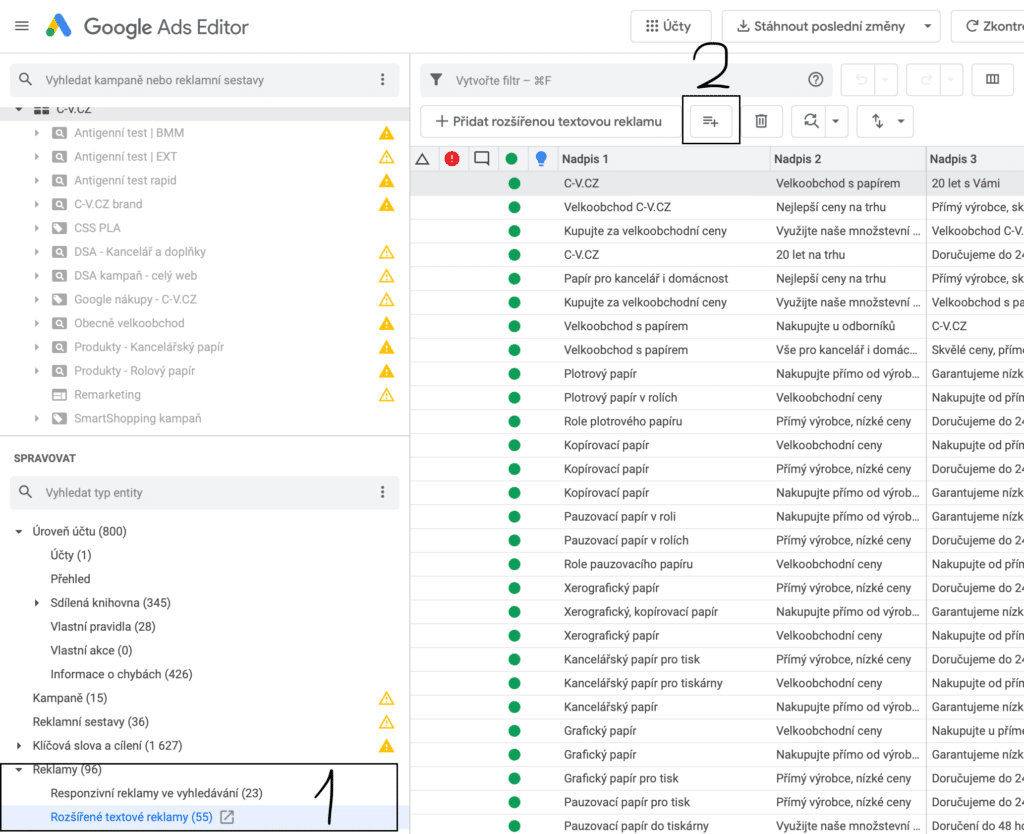Click Zkontrolovat button at top right
This screenshot has height=834, width=1024.
987,26
